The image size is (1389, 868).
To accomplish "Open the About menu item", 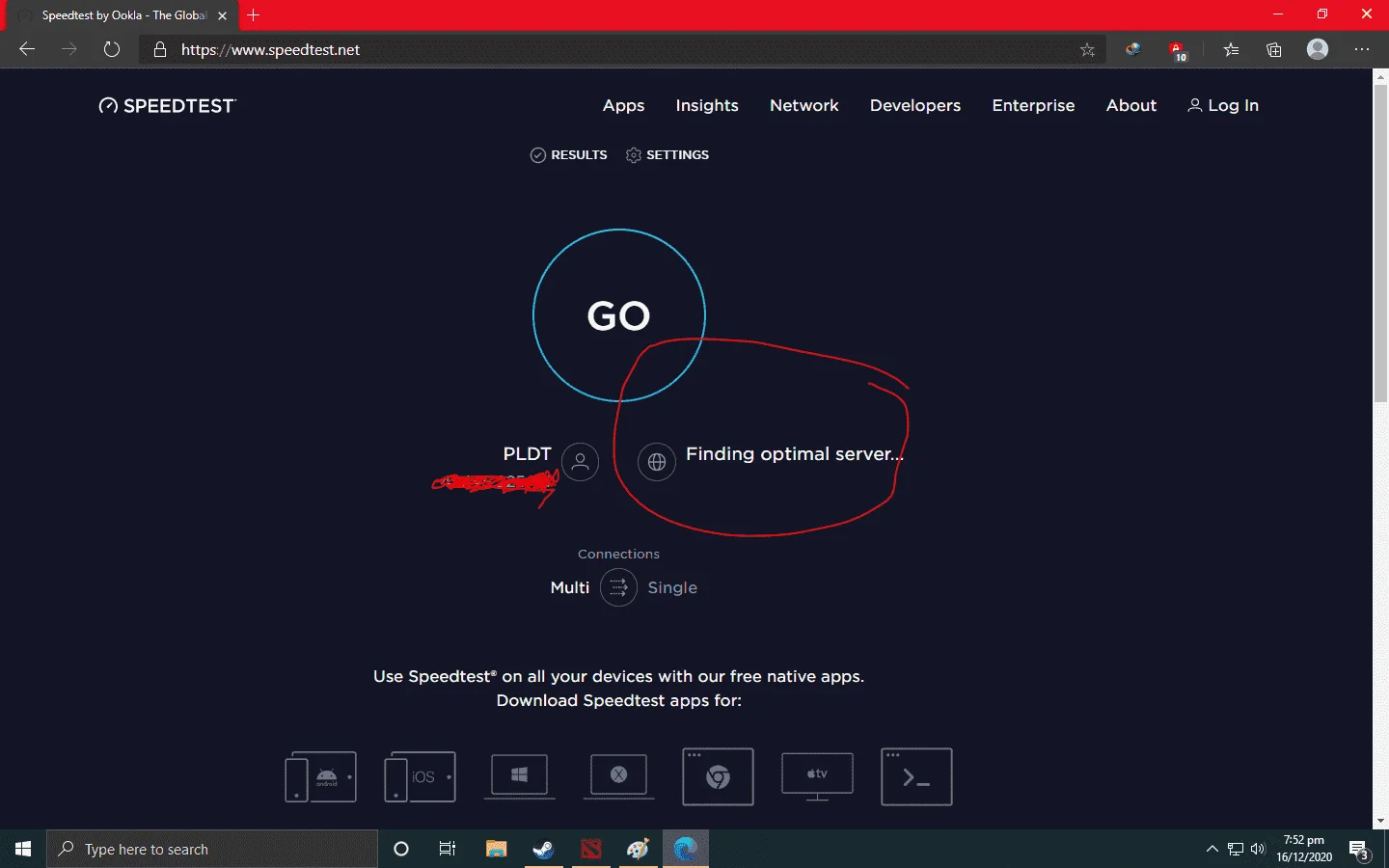I will (x=1131, y=105).
